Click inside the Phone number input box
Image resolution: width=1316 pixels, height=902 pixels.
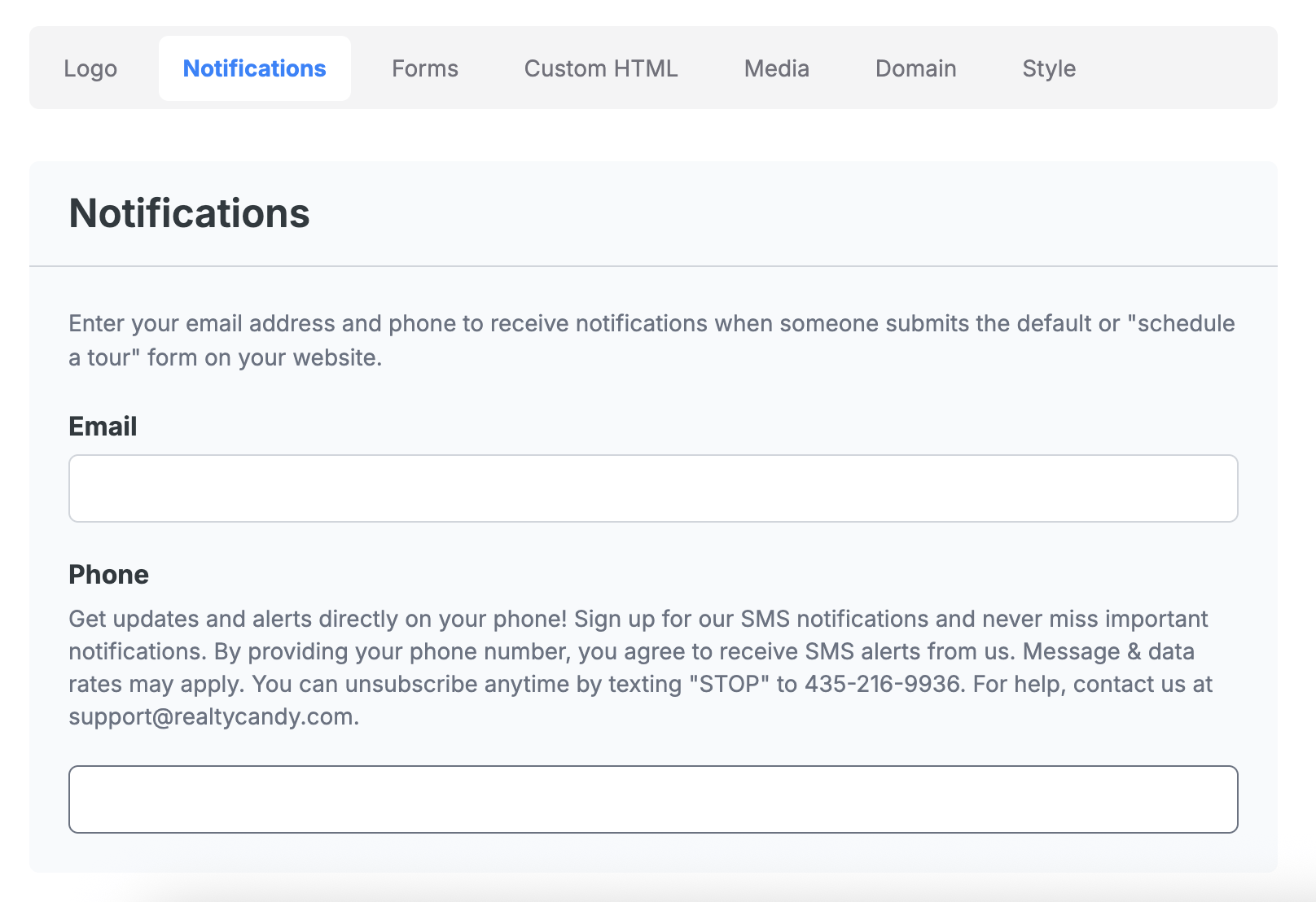click(x=652, y=799)
